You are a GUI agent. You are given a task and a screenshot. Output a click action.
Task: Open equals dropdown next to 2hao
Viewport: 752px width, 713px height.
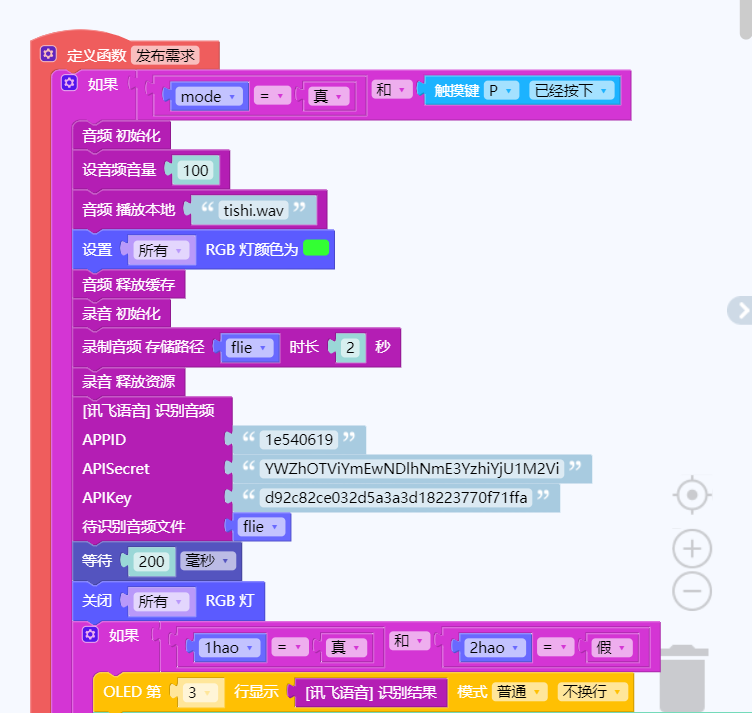coord(555,647)
